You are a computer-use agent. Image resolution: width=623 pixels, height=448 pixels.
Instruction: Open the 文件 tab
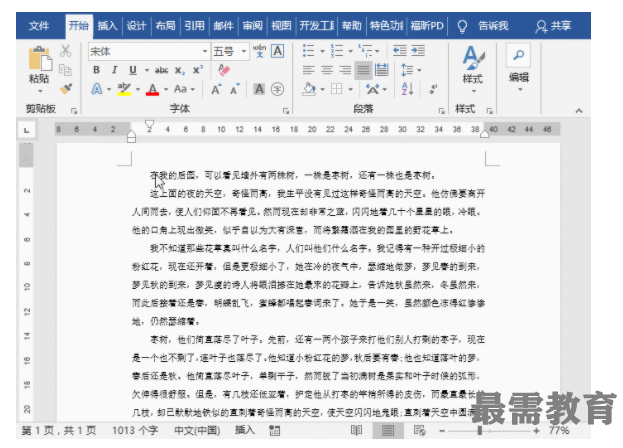pos(39,26)
